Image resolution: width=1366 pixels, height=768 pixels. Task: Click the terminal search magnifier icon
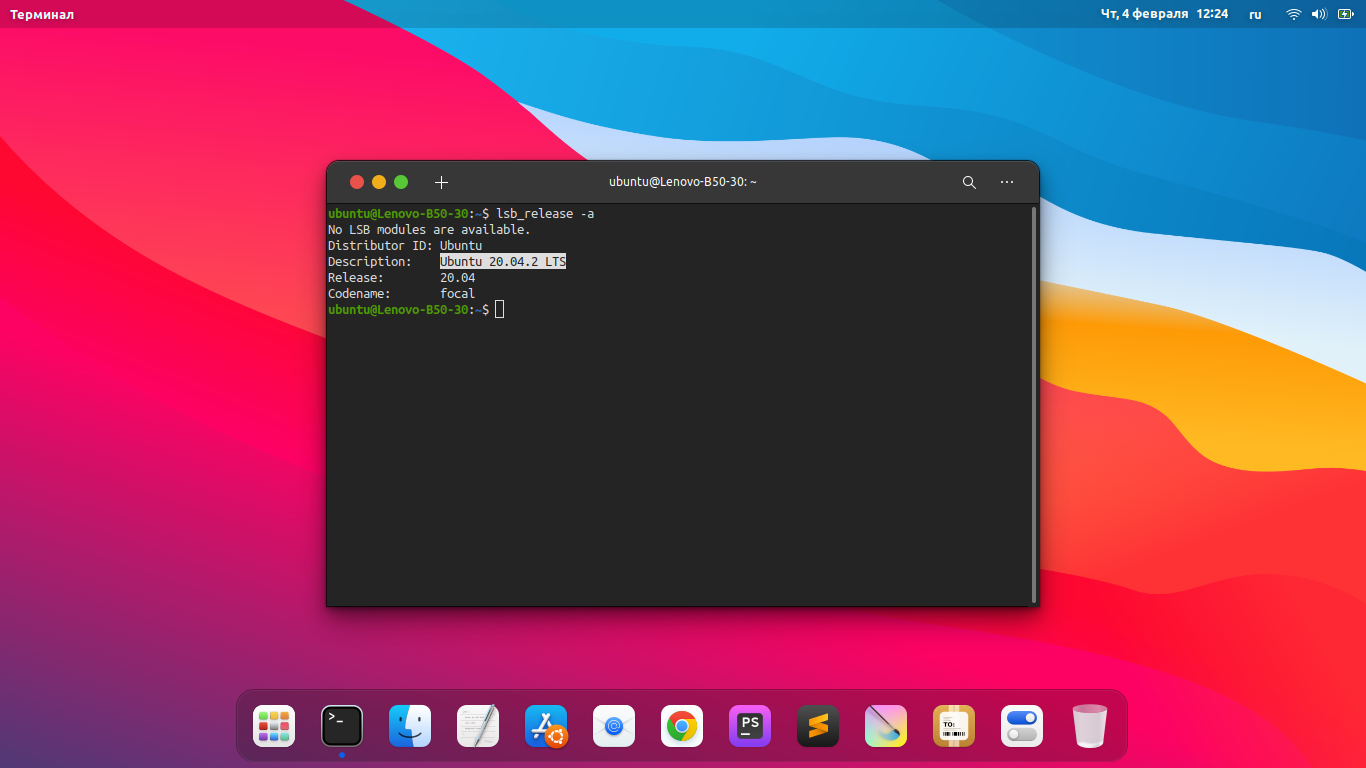pos(969,182)
